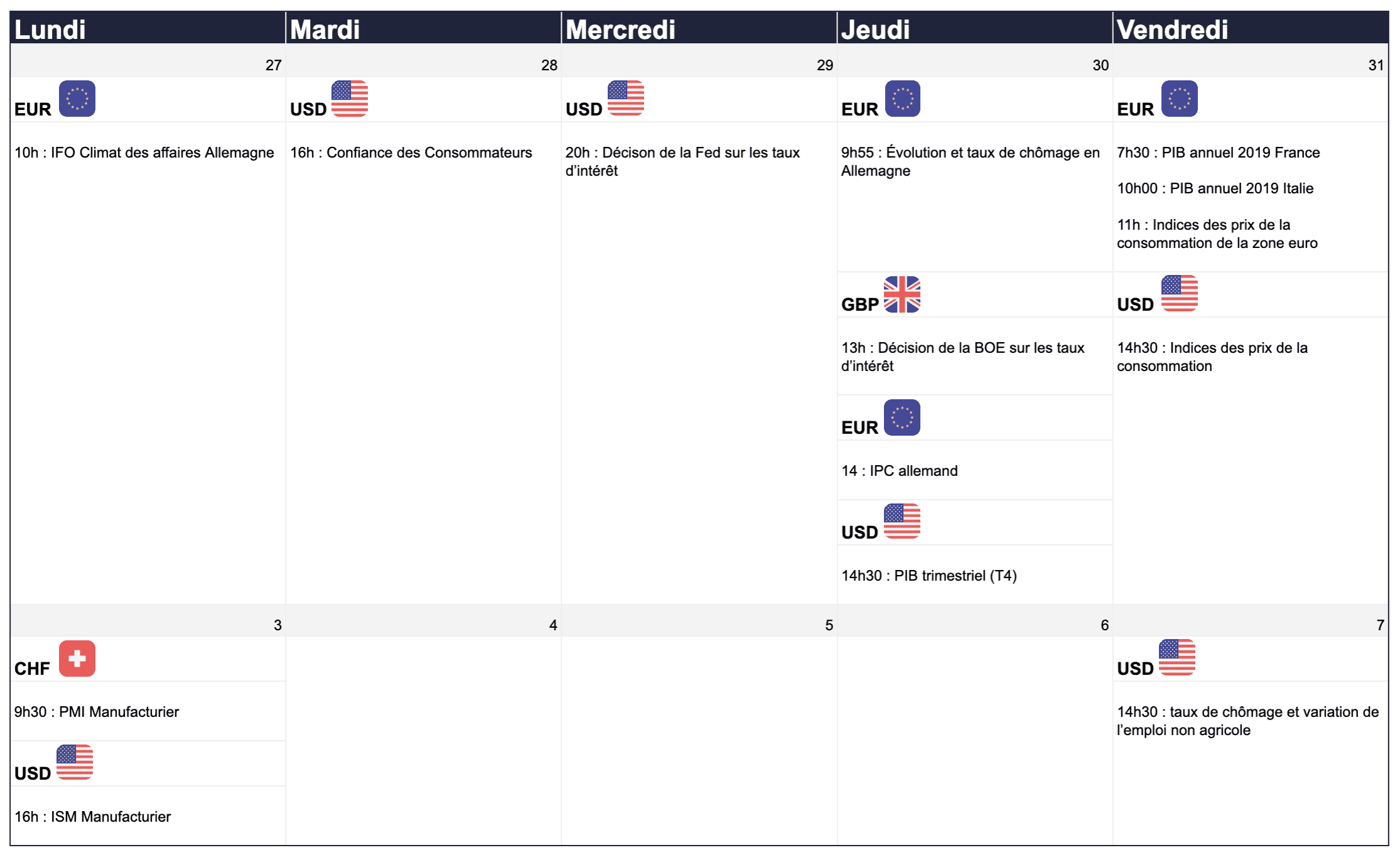Viewport: 1400px width, 855px height.
Task: Click the Swiss flag beside CHF
Action: [77, 659]
